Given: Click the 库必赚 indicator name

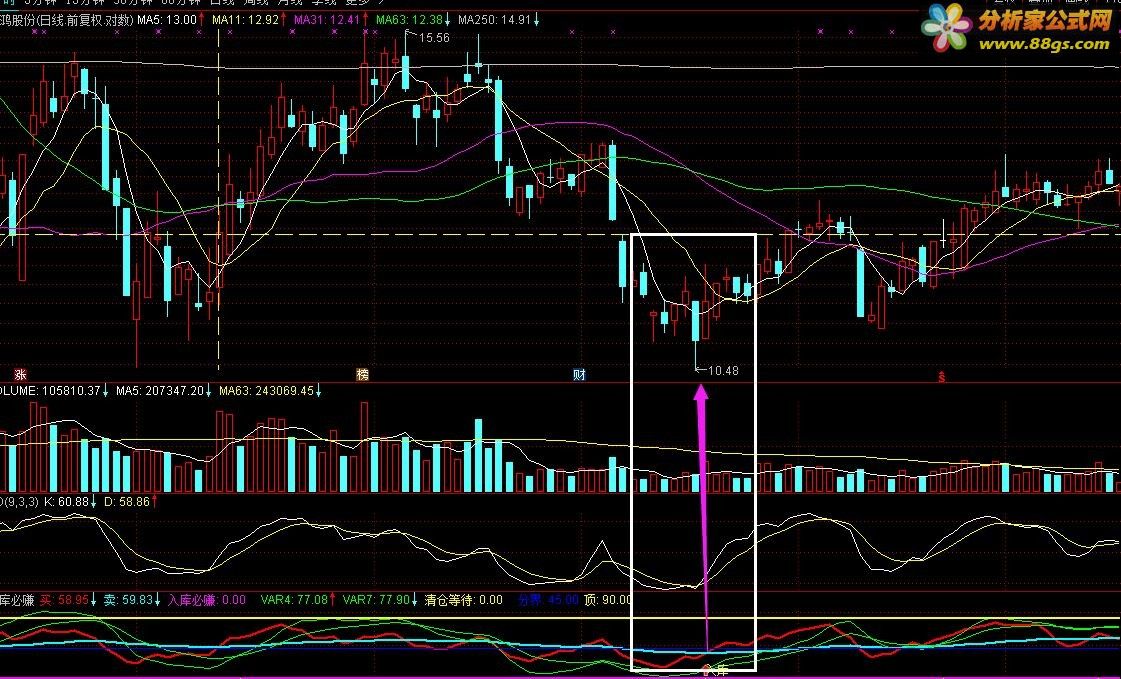Looking at the screenshot, I should click(17, 600).
